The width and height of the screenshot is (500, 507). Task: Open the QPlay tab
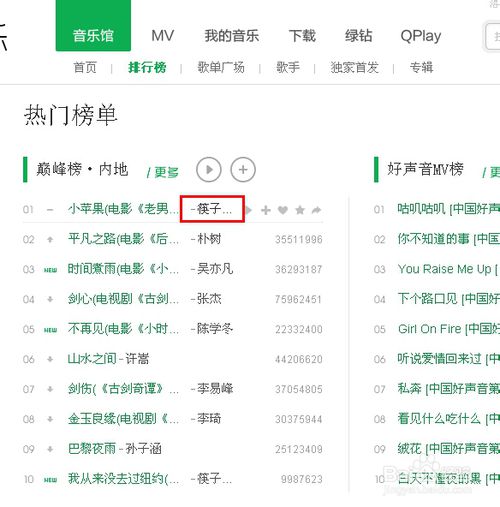click(421, 36)
